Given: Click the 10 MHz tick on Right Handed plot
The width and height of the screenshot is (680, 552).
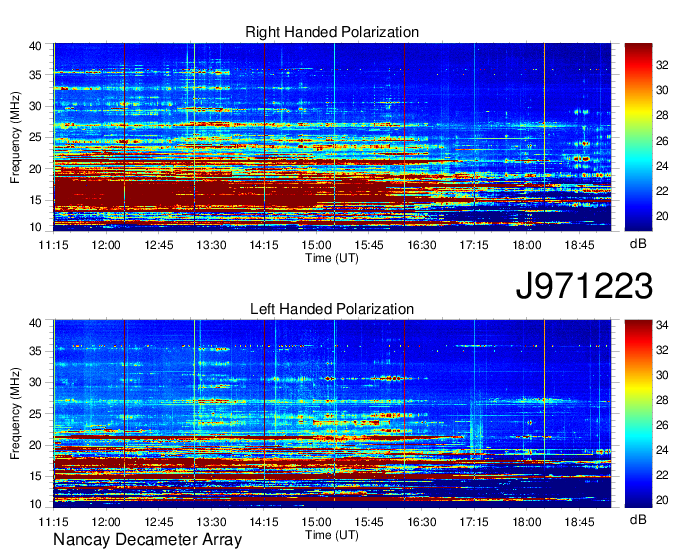Looking at the screenshot, I should [x=35, y=227].
